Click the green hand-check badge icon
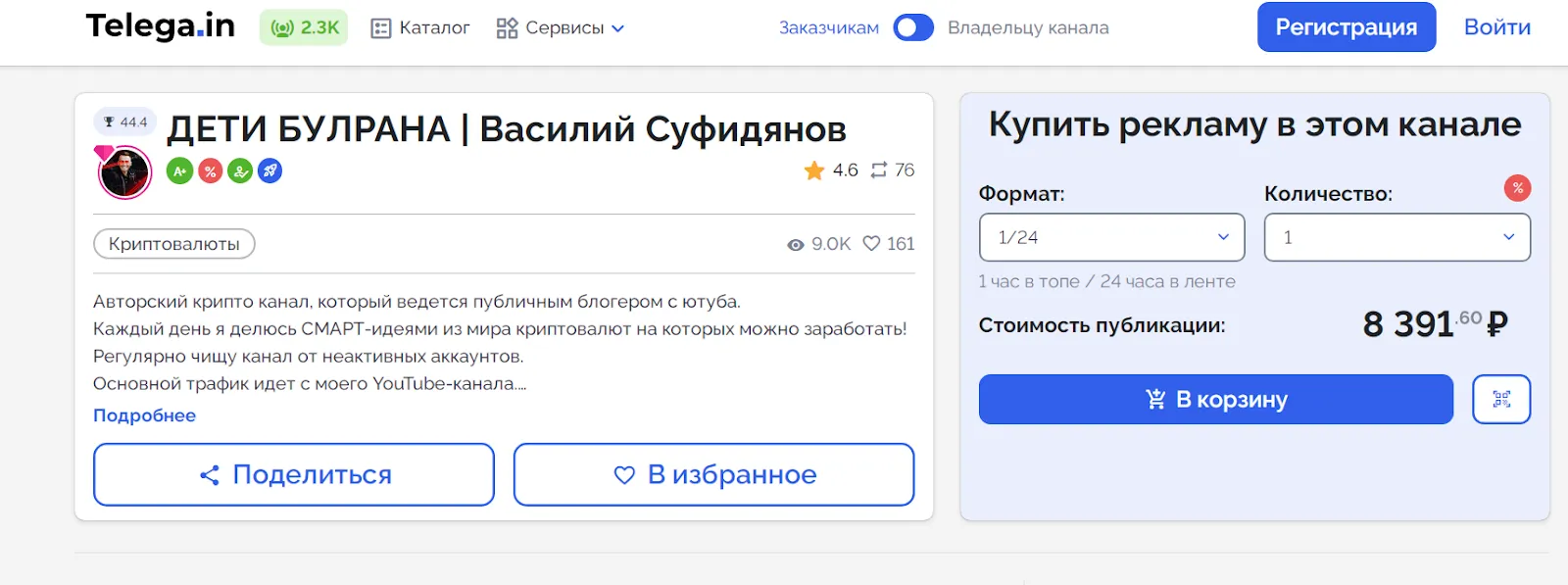 point(240,171)
